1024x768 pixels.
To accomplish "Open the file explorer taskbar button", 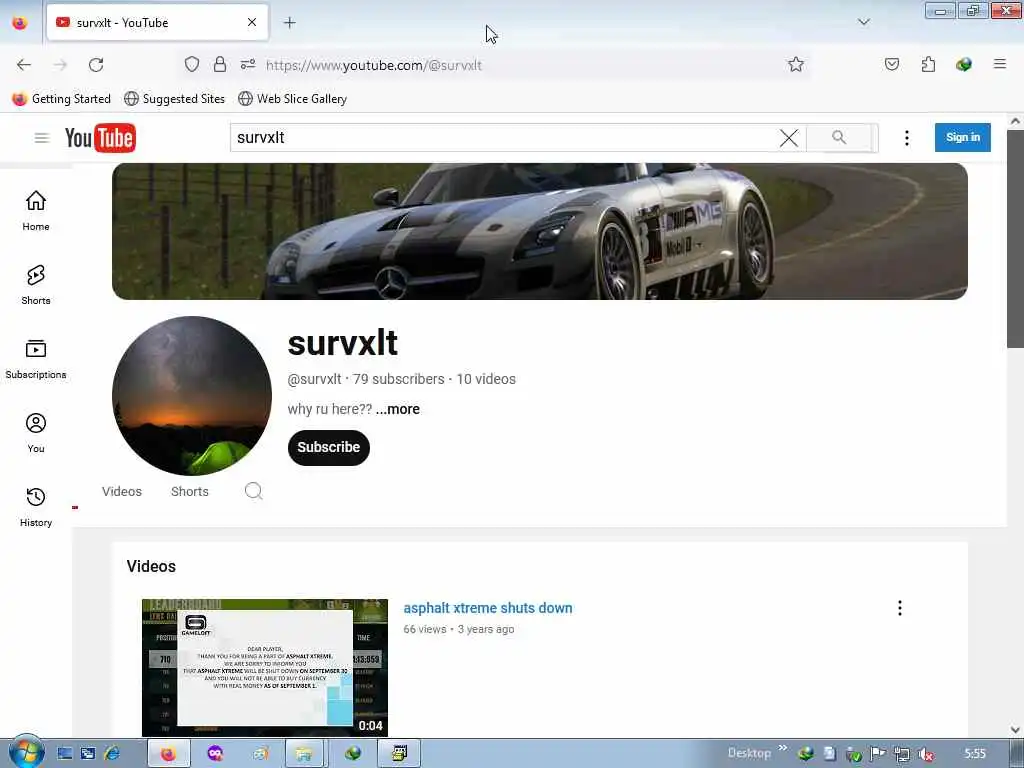I will pyautogui.click(x=304, y=754).
